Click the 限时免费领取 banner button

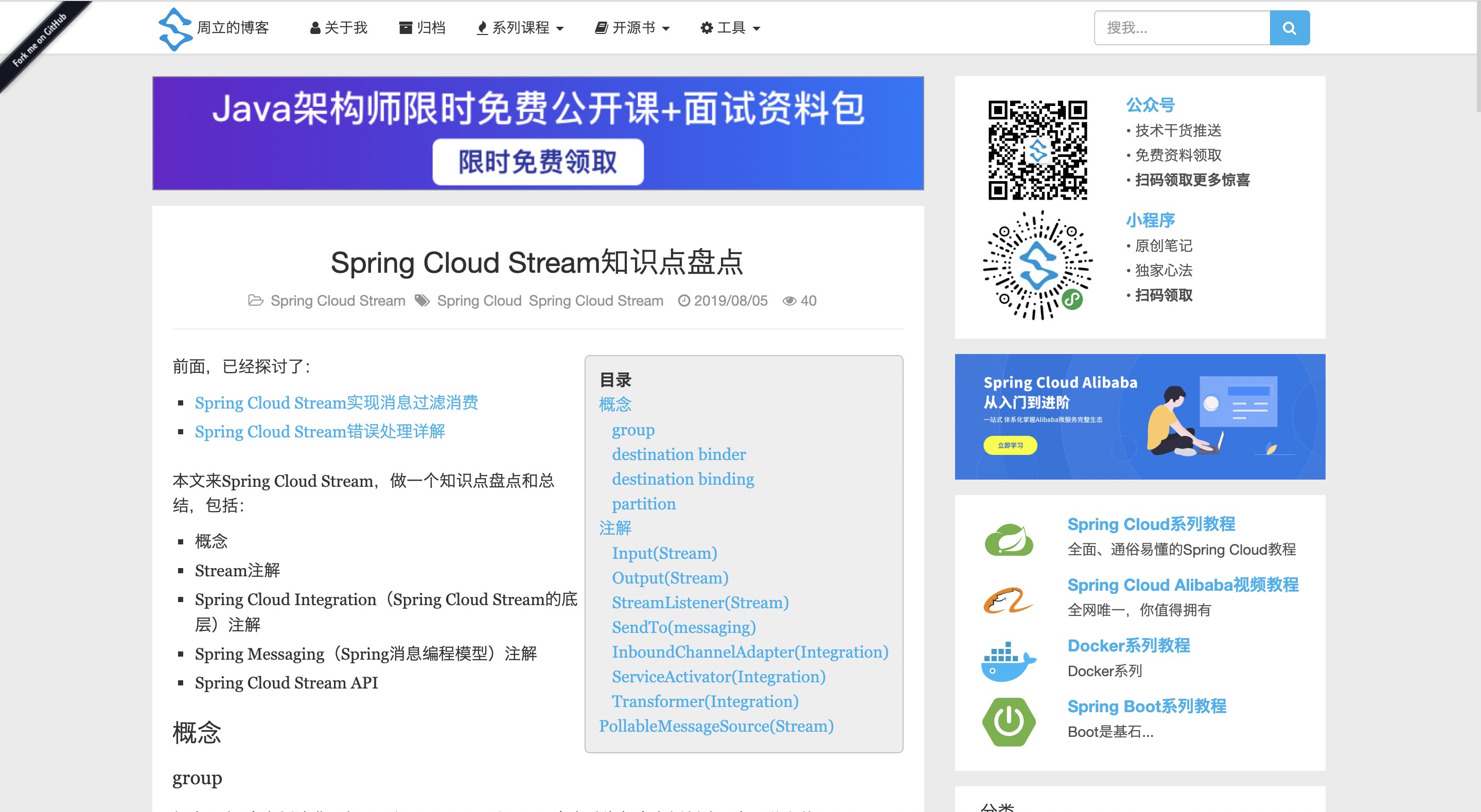(538, 162)
